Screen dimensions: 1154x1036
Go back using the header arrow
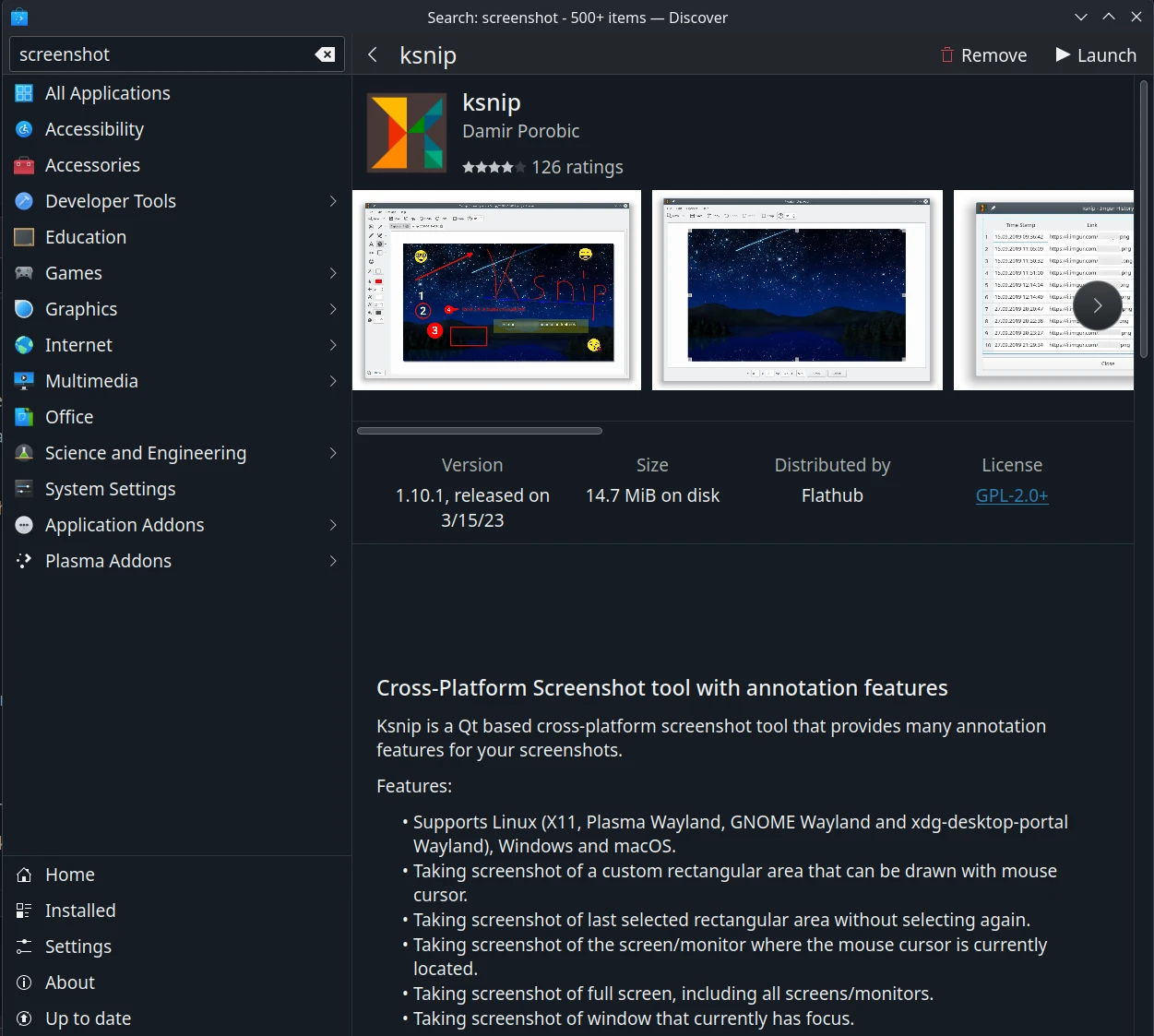373,54
